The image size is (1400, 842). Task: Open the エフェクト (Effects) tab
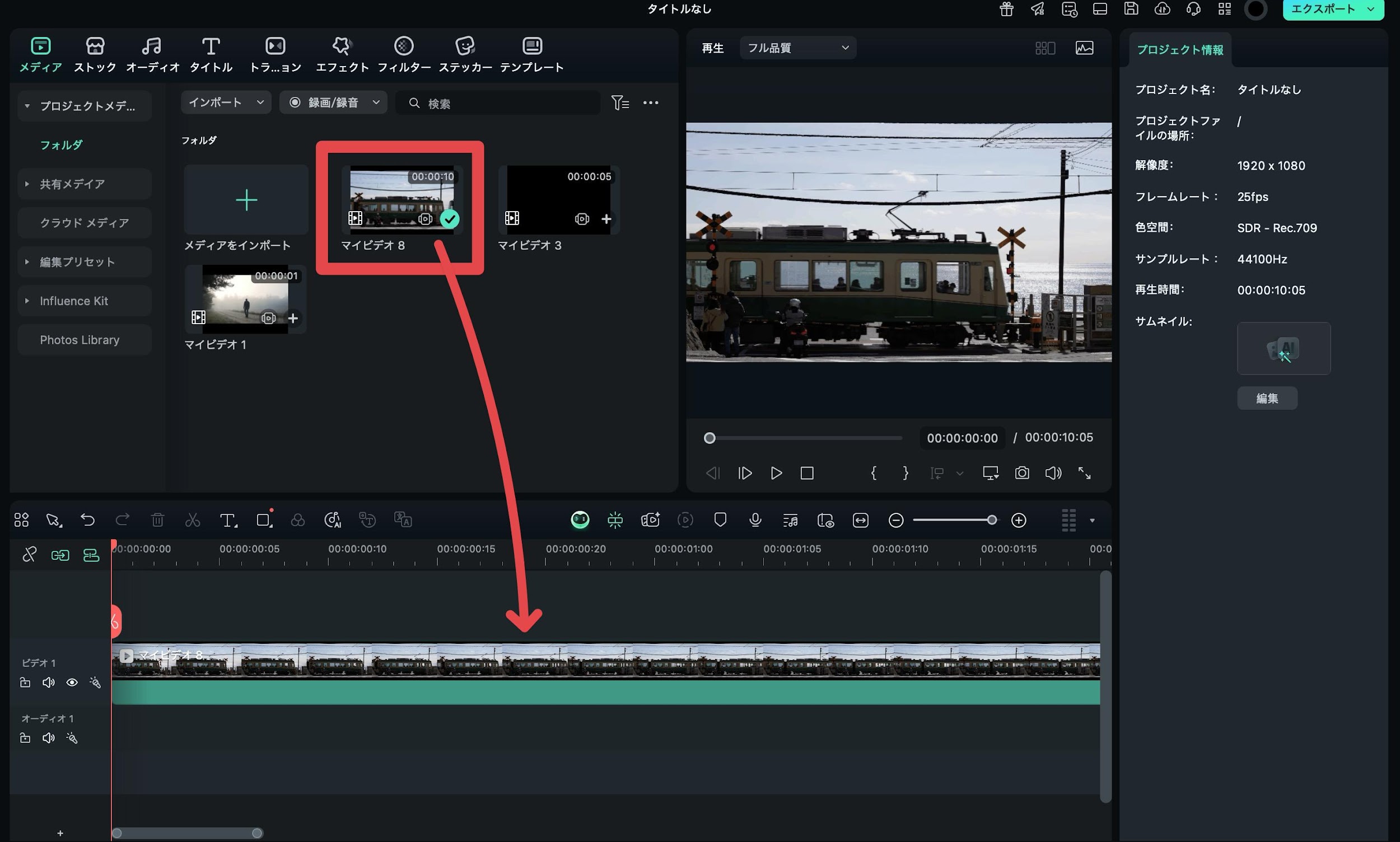point(342,54)
